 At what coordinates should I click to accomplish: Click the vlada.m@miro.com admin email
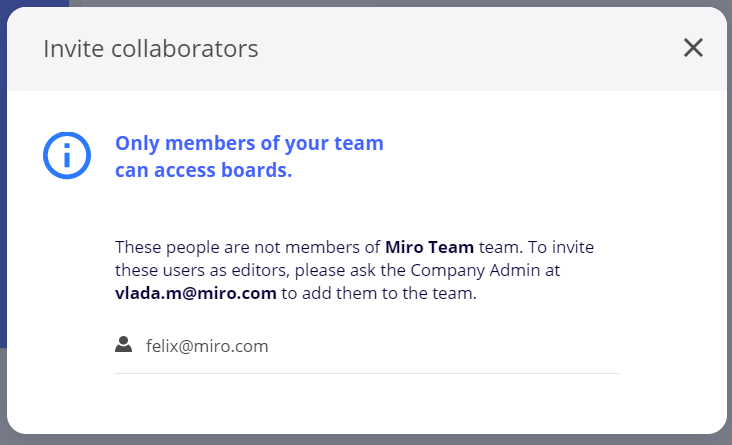click(x=195, y=293)
